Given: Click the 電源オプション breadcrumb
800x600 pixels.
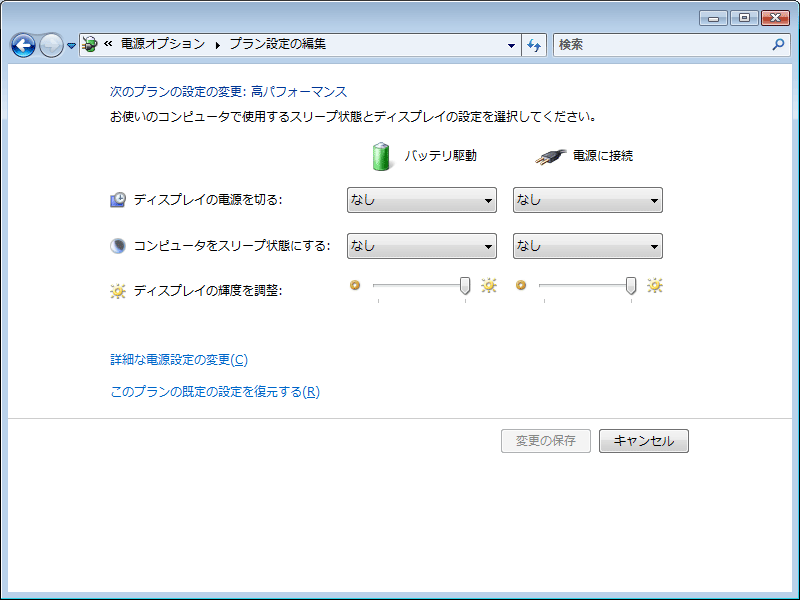Looking at the screenshot, I should coord(163,44).
